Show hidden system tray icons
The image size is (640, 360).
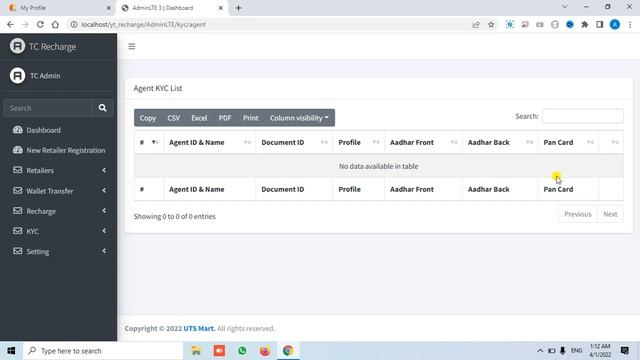coord(540,351)
